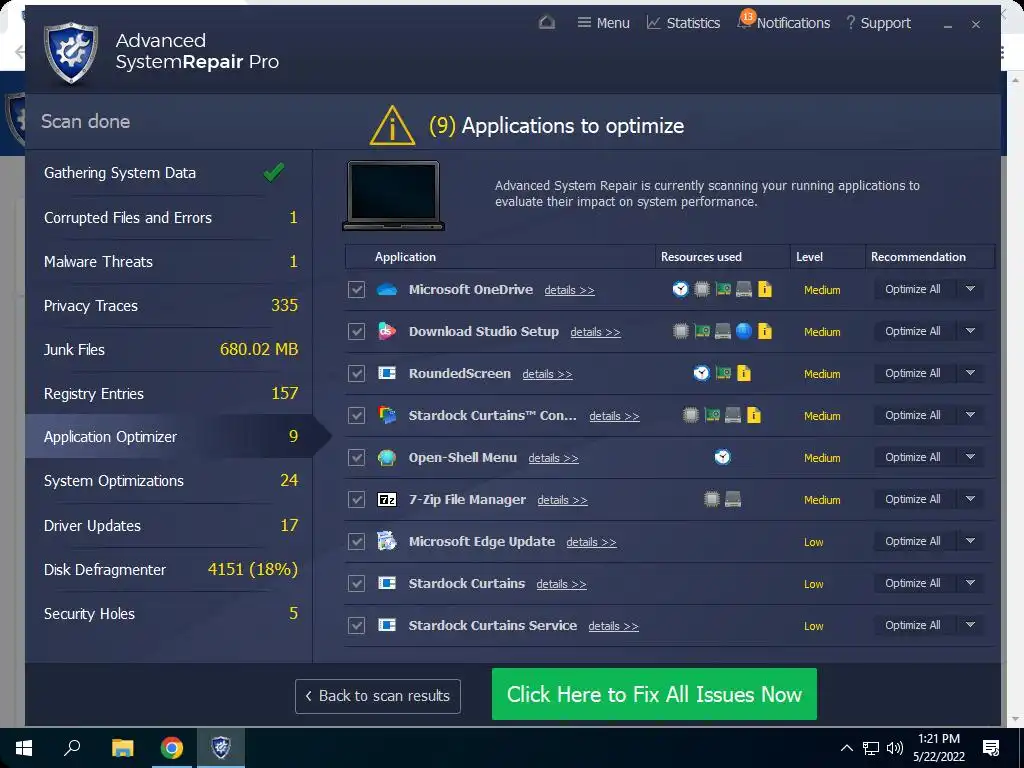Select Driver Updates in the sidebar

(x=170, y=526)
